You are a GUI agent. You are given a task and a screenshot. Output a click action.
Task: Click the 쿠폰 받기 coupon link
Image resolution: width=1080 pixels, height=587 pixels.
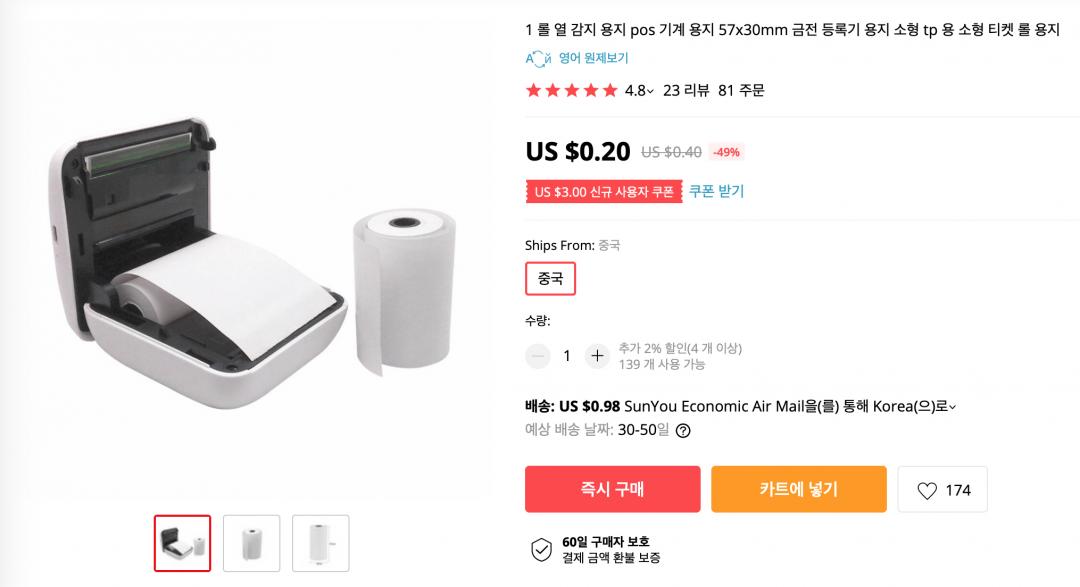(716, 191)
